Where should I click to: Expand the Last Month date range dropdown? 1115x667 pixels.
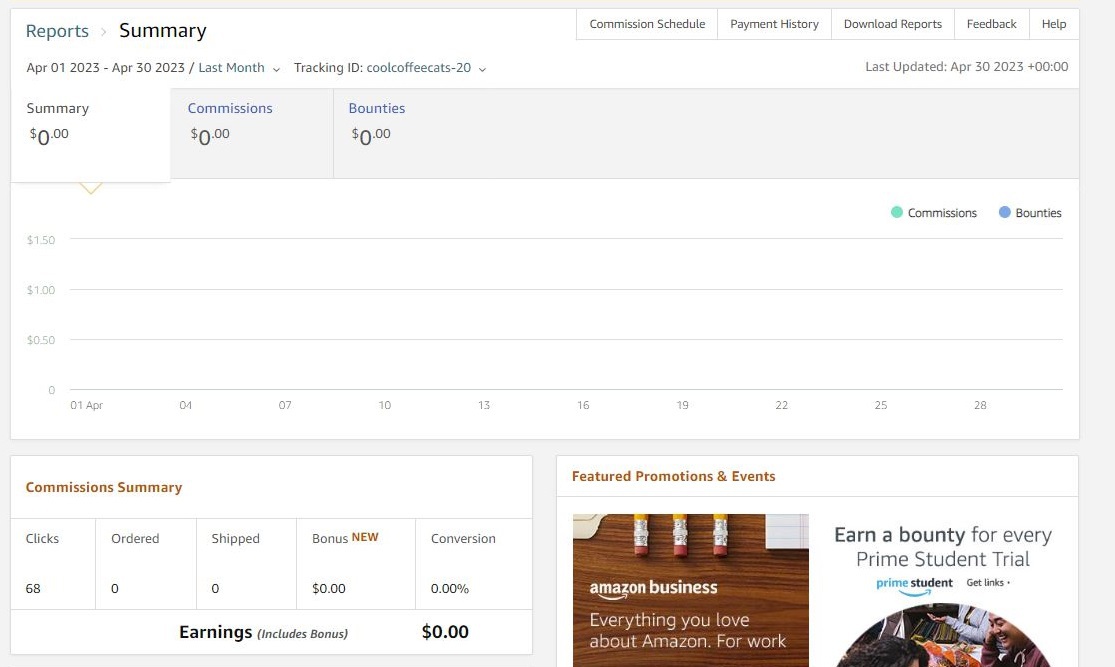[x=239, y=68]
